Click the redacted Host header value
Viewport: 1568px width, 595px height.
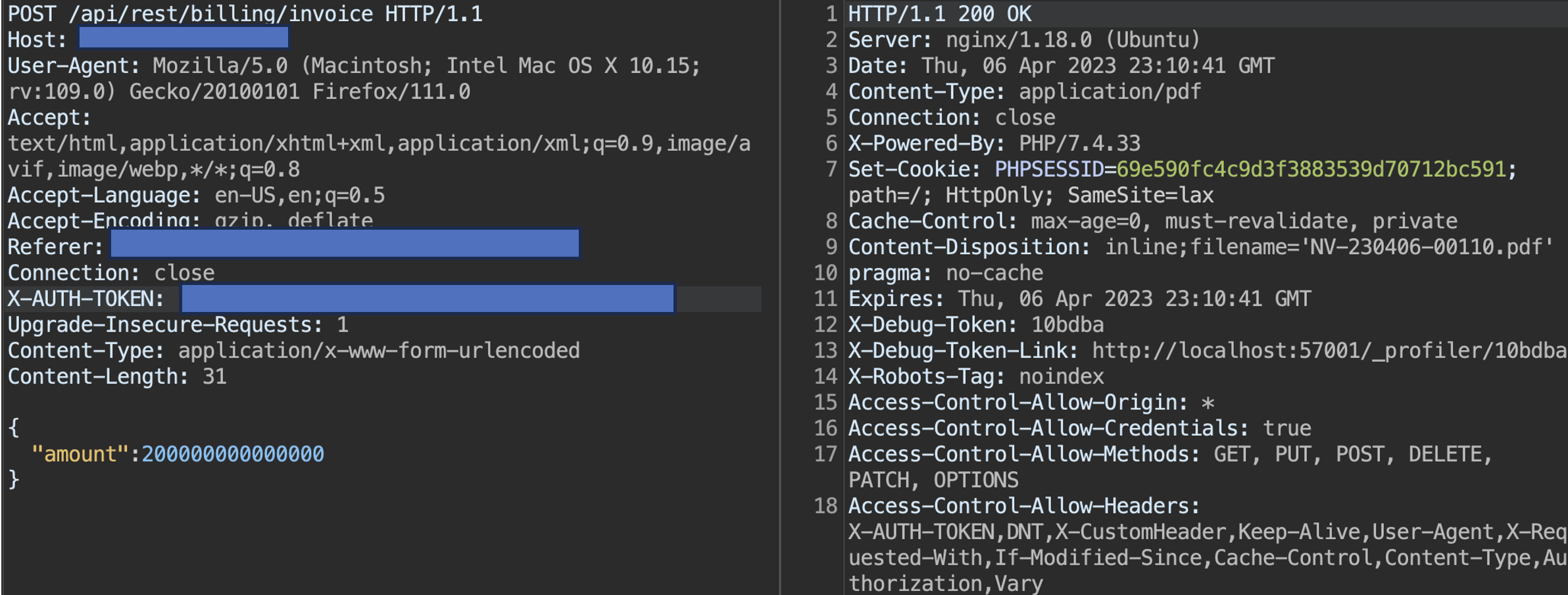pyautogui.click(x=184, y=38)
